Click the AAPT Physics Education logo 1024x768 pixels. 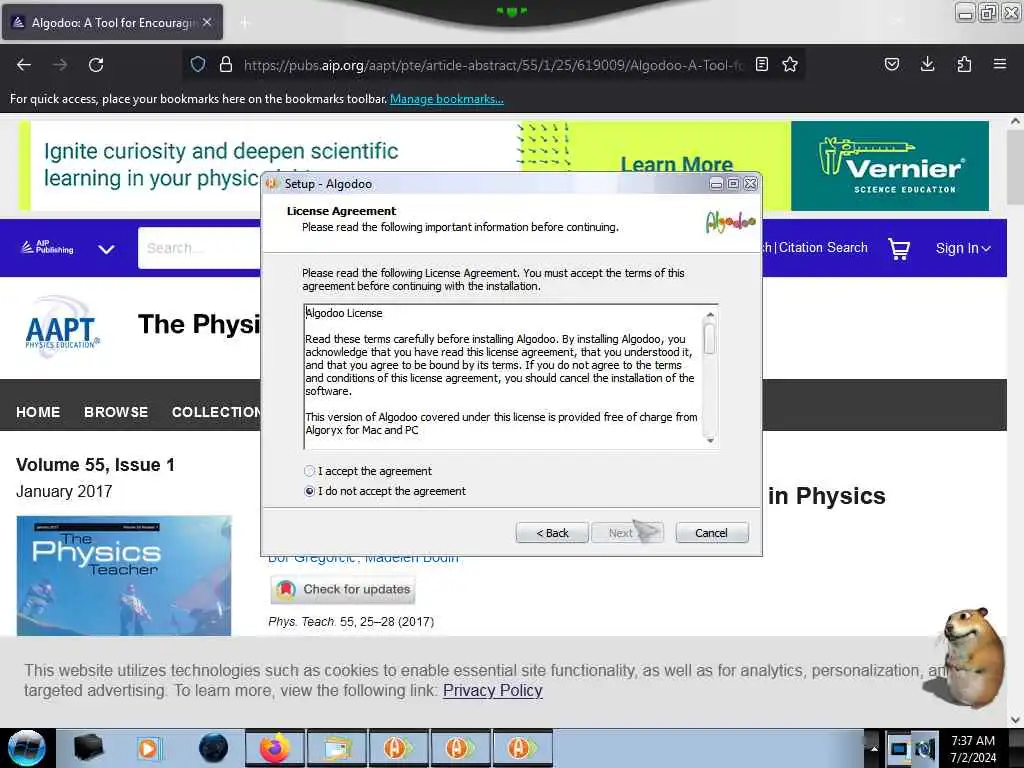point(62,327)
